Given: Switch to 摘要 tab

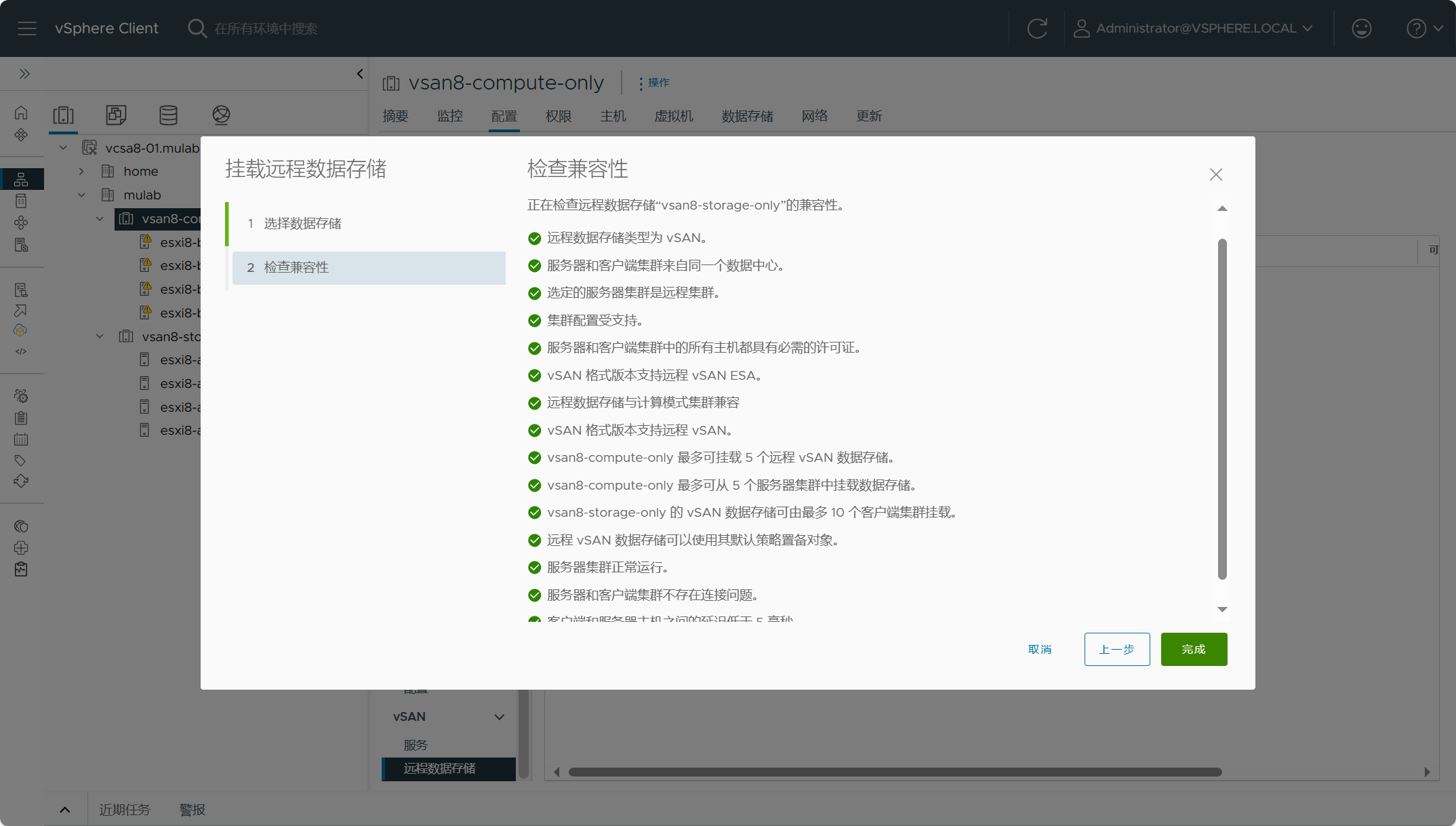Looking at the screenshot, I should coord(395,116).
